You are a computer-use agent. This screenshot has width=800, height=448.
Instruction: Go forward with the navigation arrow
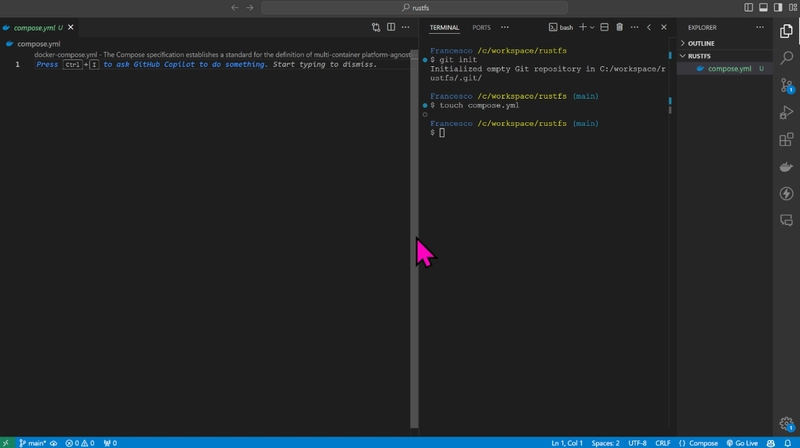[x=249, y=8]
